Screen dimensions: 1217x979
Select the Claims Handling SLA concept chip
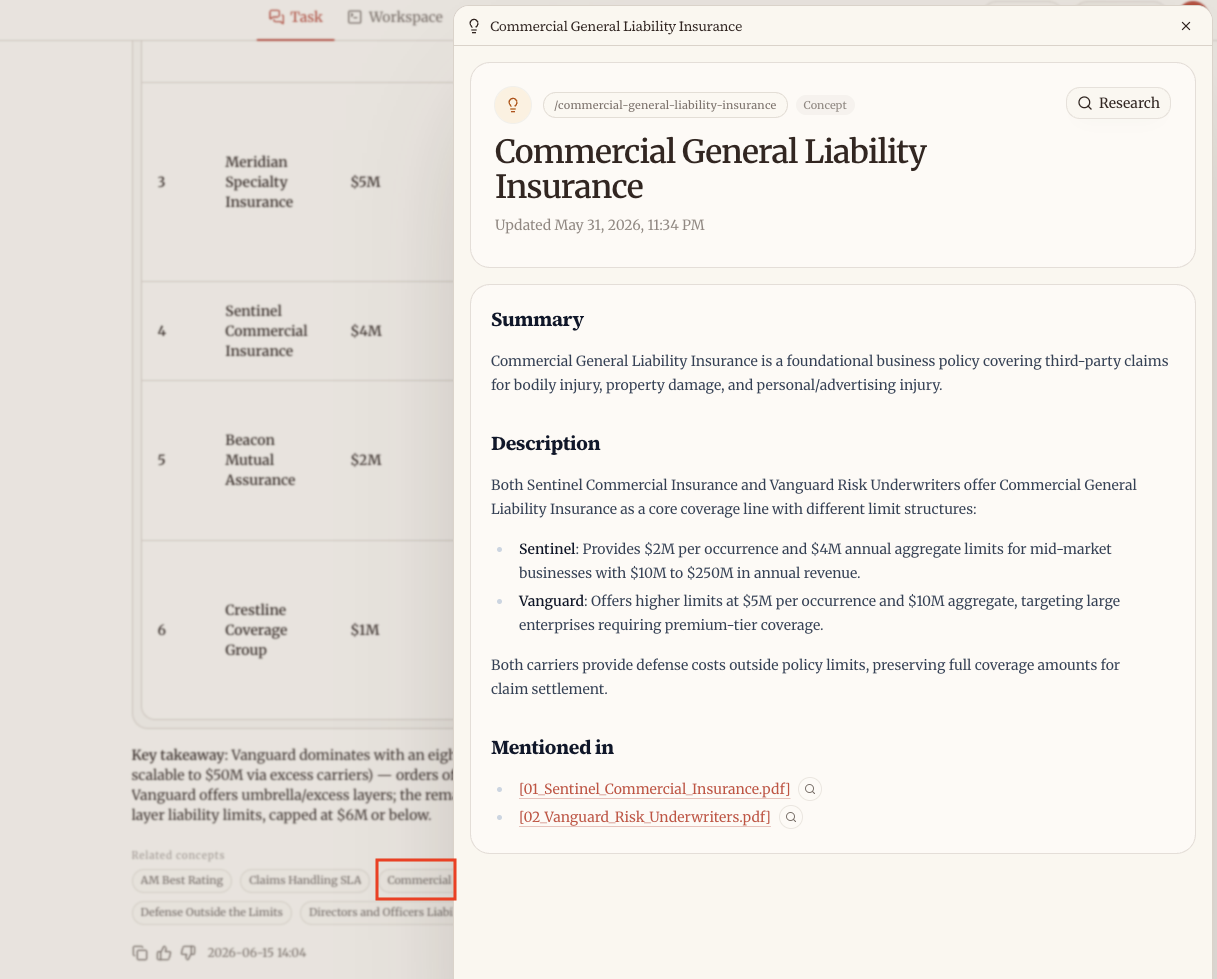pyautogui.click(x=305, y=880)
